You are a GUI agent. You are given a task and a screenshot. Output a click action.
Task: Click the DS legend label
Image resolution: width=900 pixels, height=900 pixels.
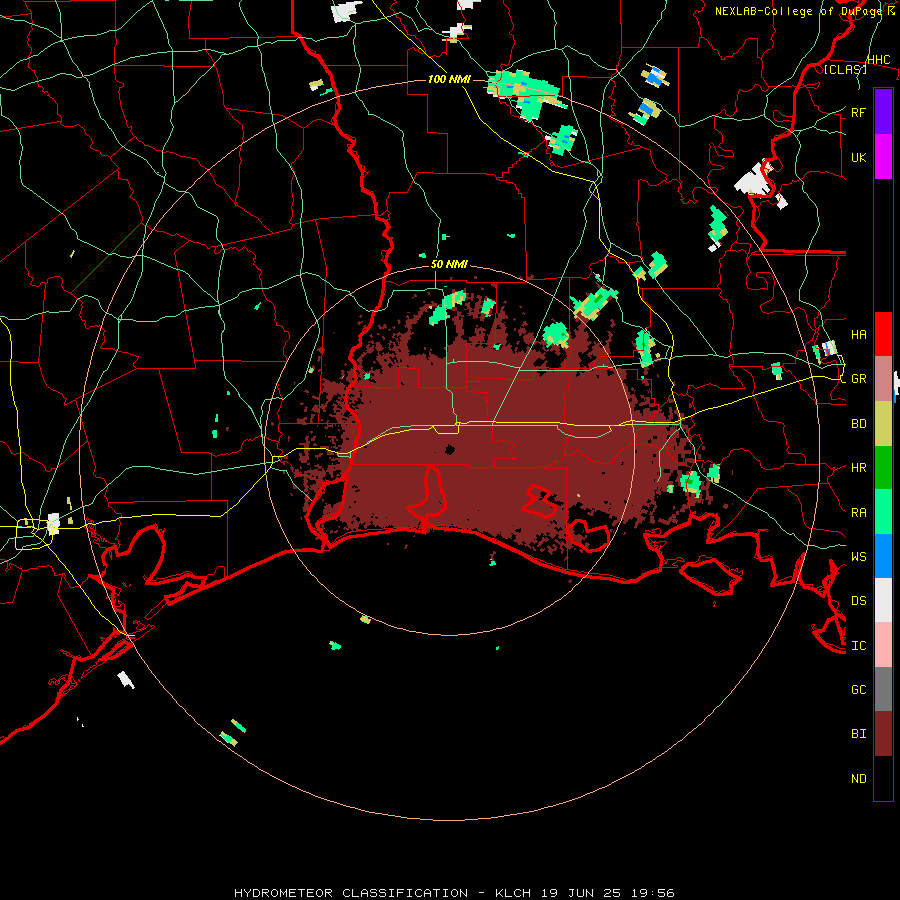pyautogui.click(x=859, y=601)
